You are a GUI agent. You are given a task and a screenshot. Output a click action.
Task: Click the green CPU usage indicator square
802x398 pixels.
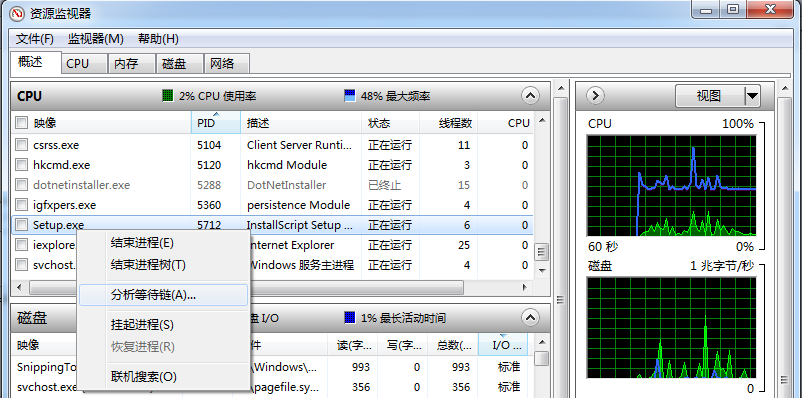tap(168, 96)
